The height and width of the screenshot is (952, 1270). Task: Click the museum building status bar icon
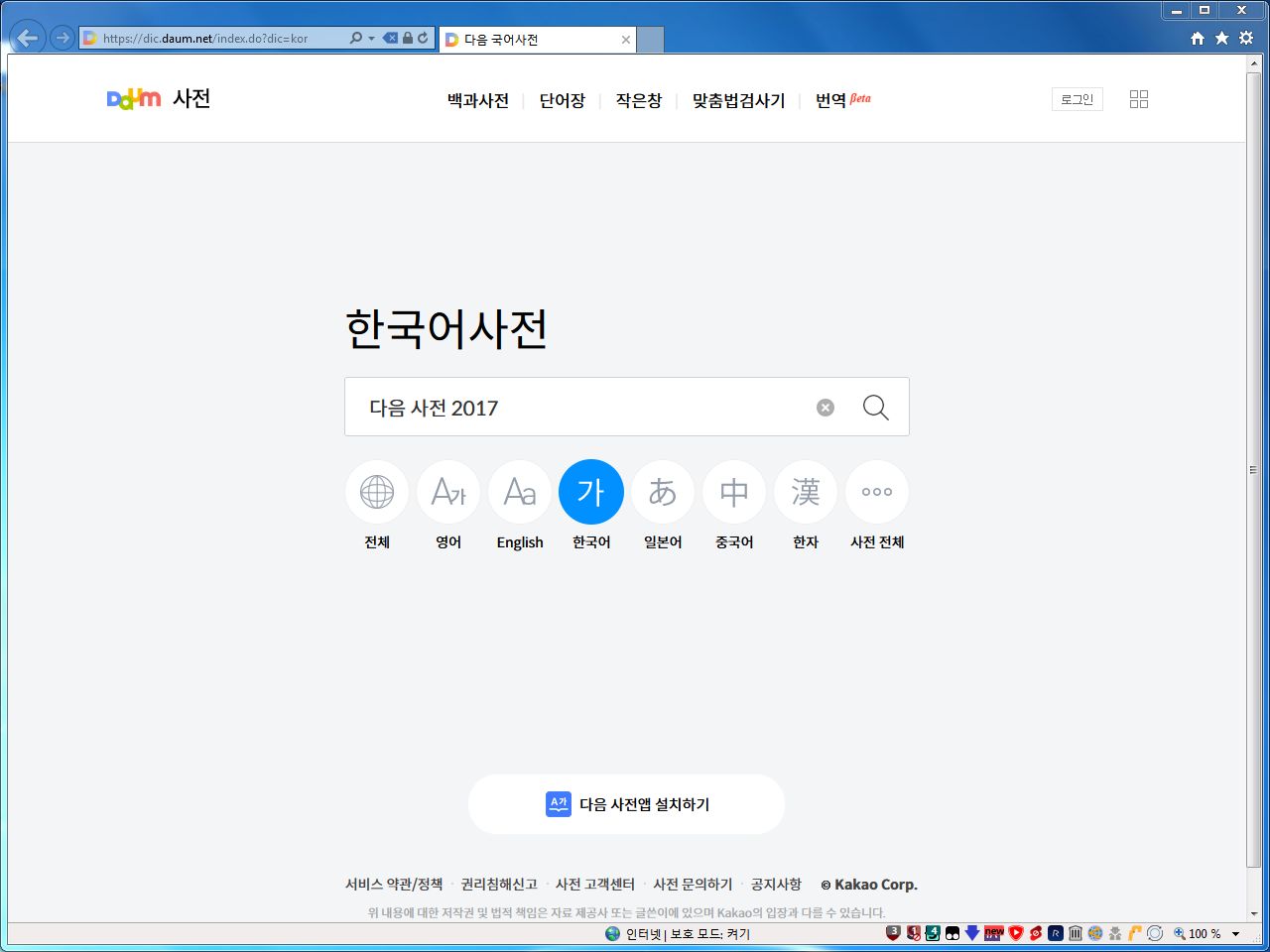tap(1076, 933)
